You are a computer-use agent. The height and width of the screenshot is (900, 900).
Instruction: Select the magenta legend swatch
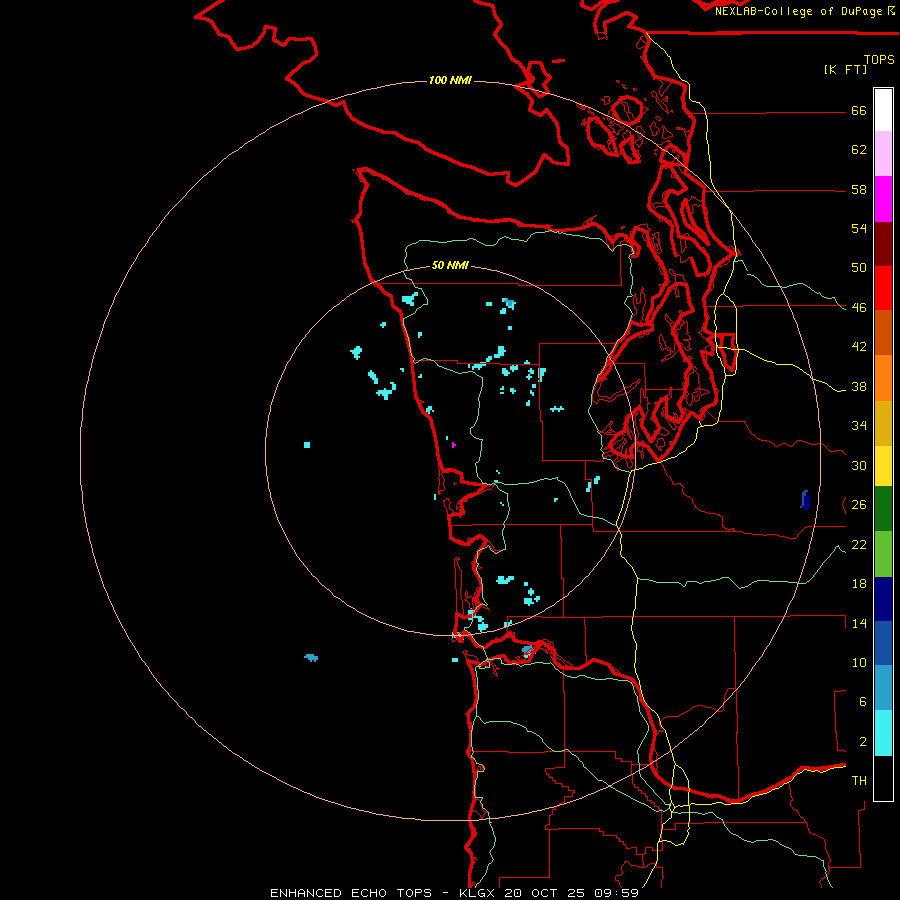(883, 199)
